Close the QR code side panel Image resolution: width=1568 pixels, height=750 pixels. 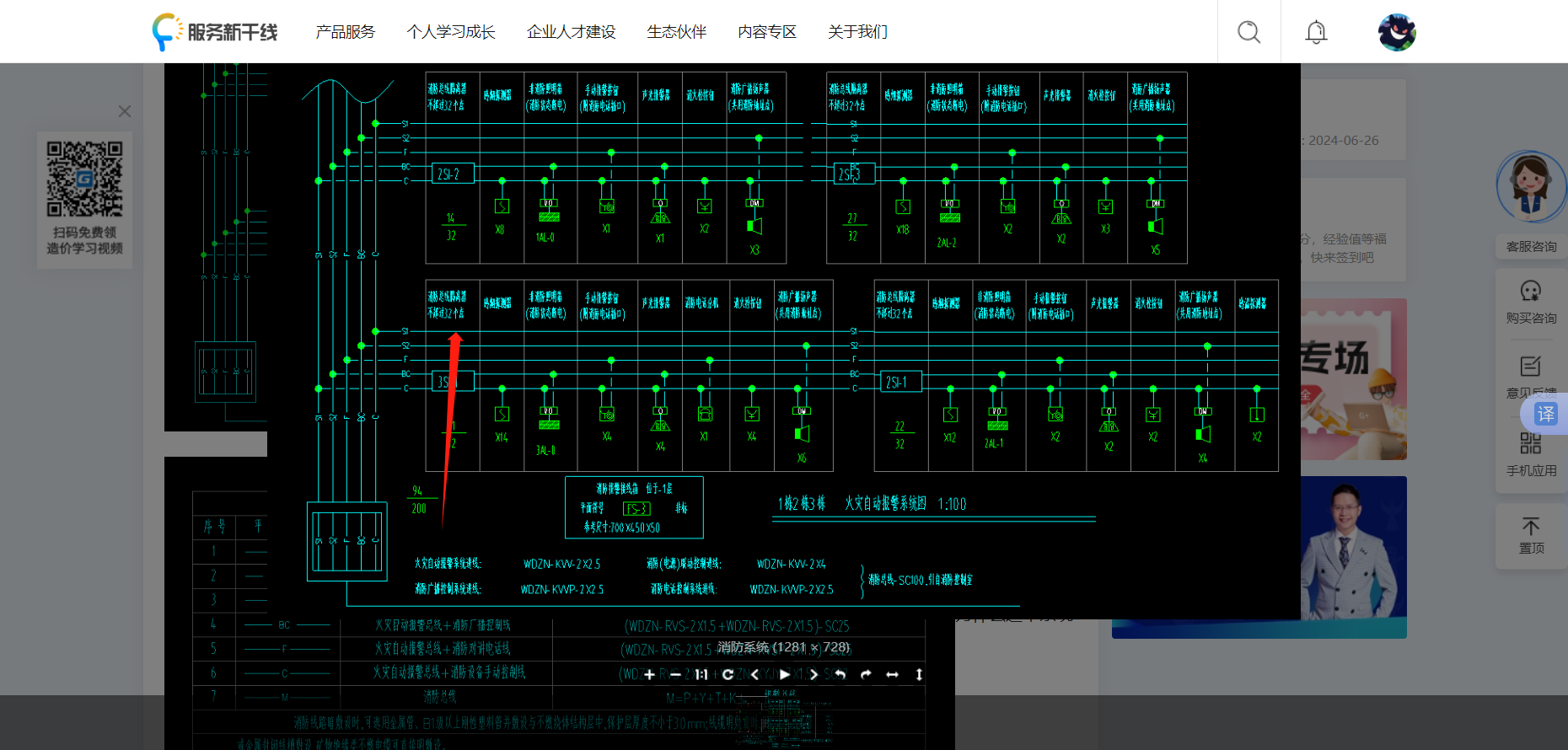click(125, 111)
